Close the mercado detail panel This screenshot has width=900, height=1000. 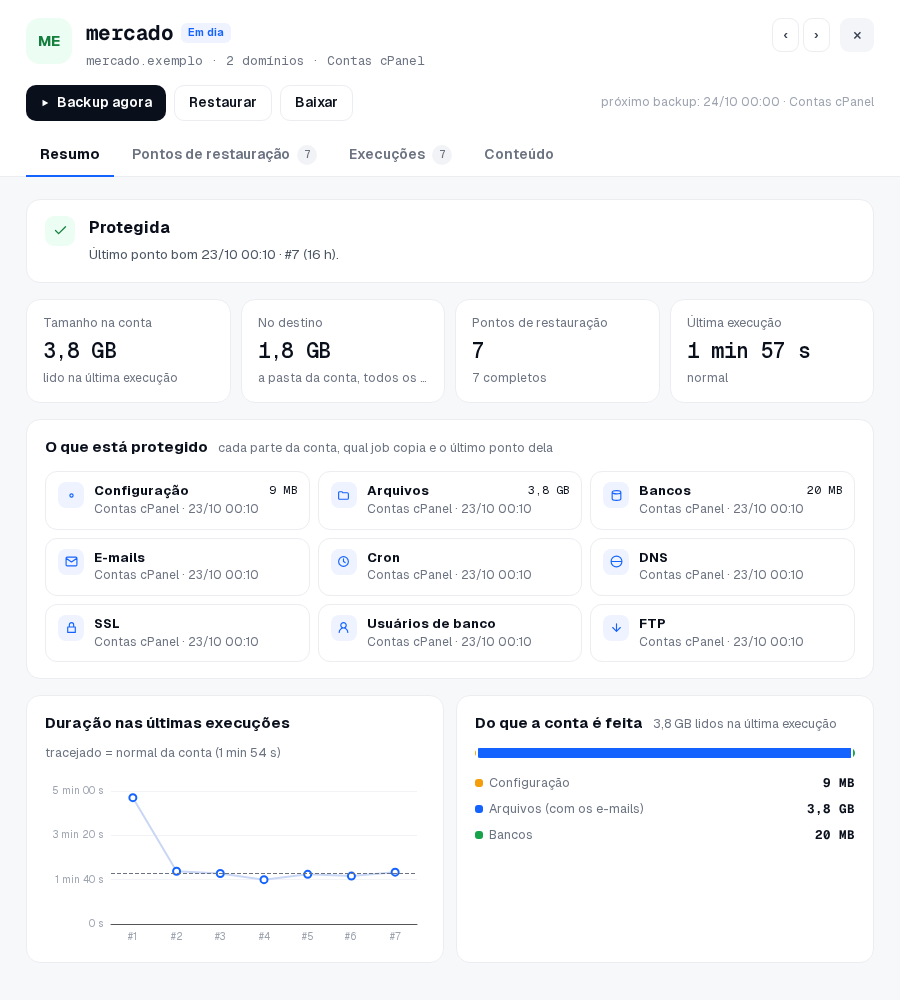[x=857, y=35]
